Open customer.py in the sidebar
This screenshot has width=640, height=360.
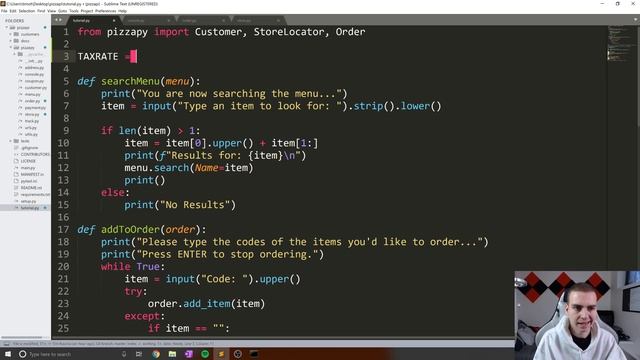tap(35, 88)
